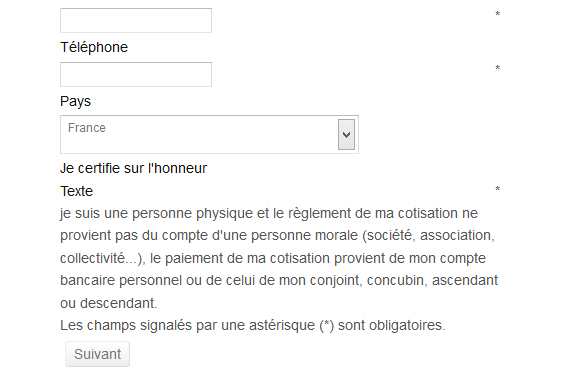Viewport: 571px width, 385px height.
Task: Focus the text field above the Téléphone label
Action: tap(136, 20)
